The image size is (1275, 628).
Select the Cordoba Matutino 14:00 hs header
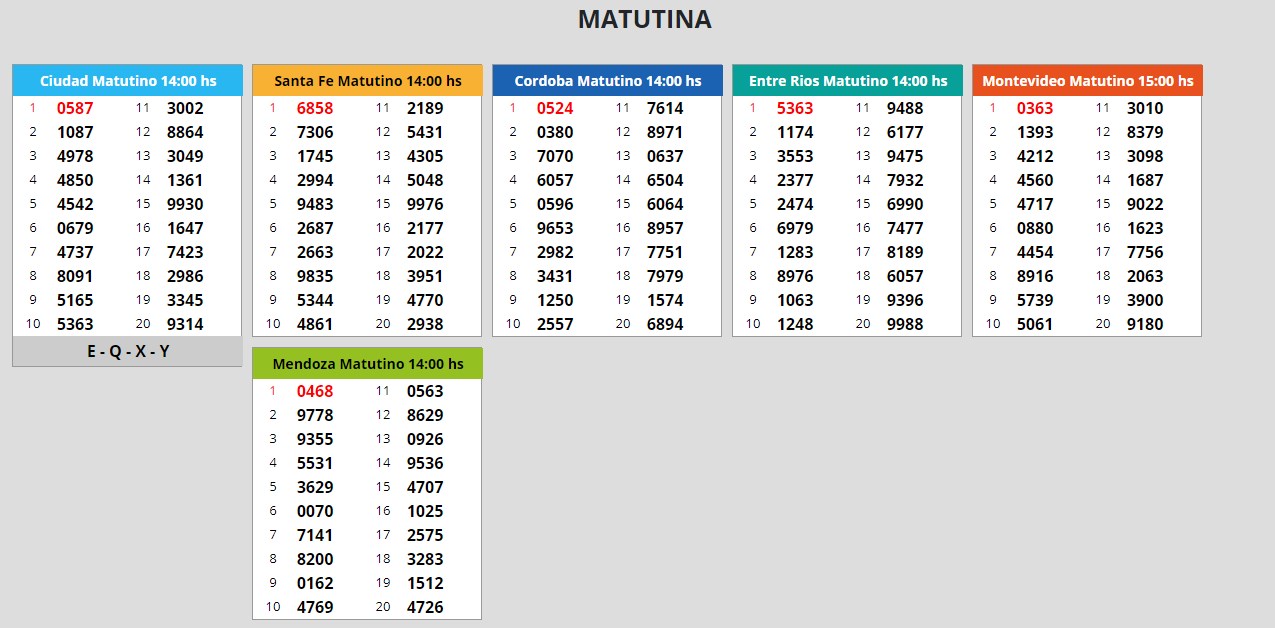pyautogui.click(x=607, y=81)
